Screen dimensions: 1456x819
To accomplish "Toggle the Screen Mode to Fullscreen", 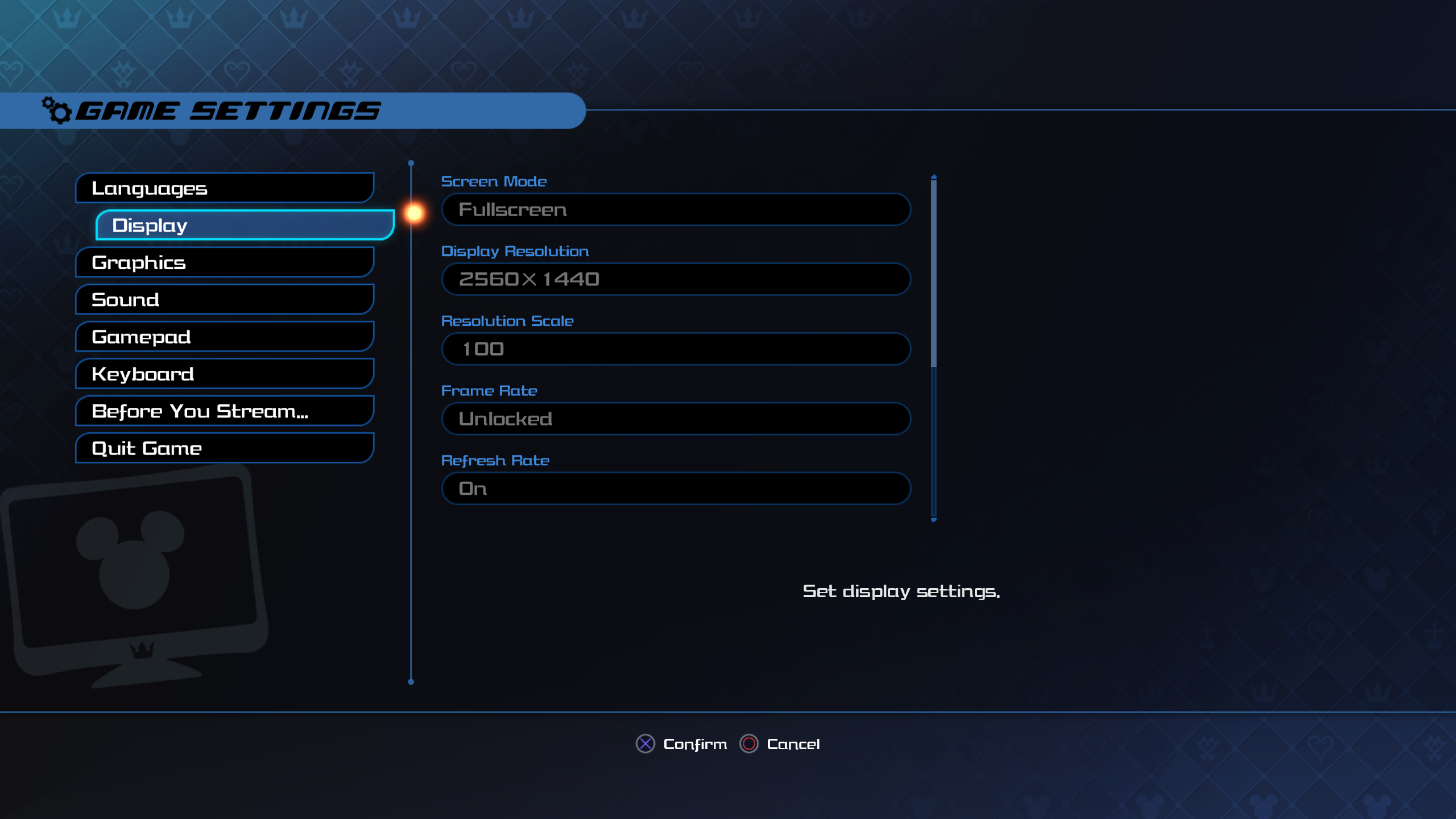I will click(676, 209).
